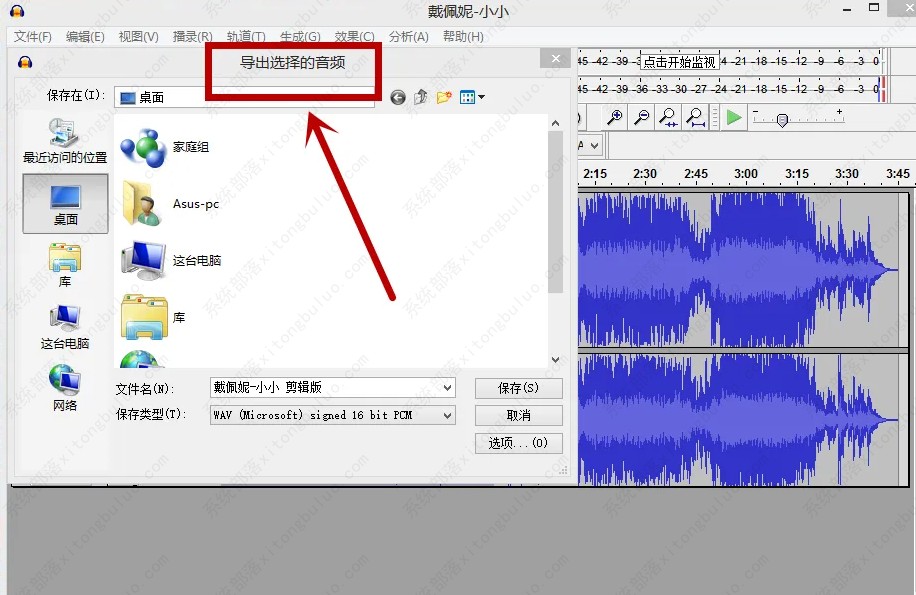Click the file list scrollbar thumb
916x595 pixels.
coord(556,212)
